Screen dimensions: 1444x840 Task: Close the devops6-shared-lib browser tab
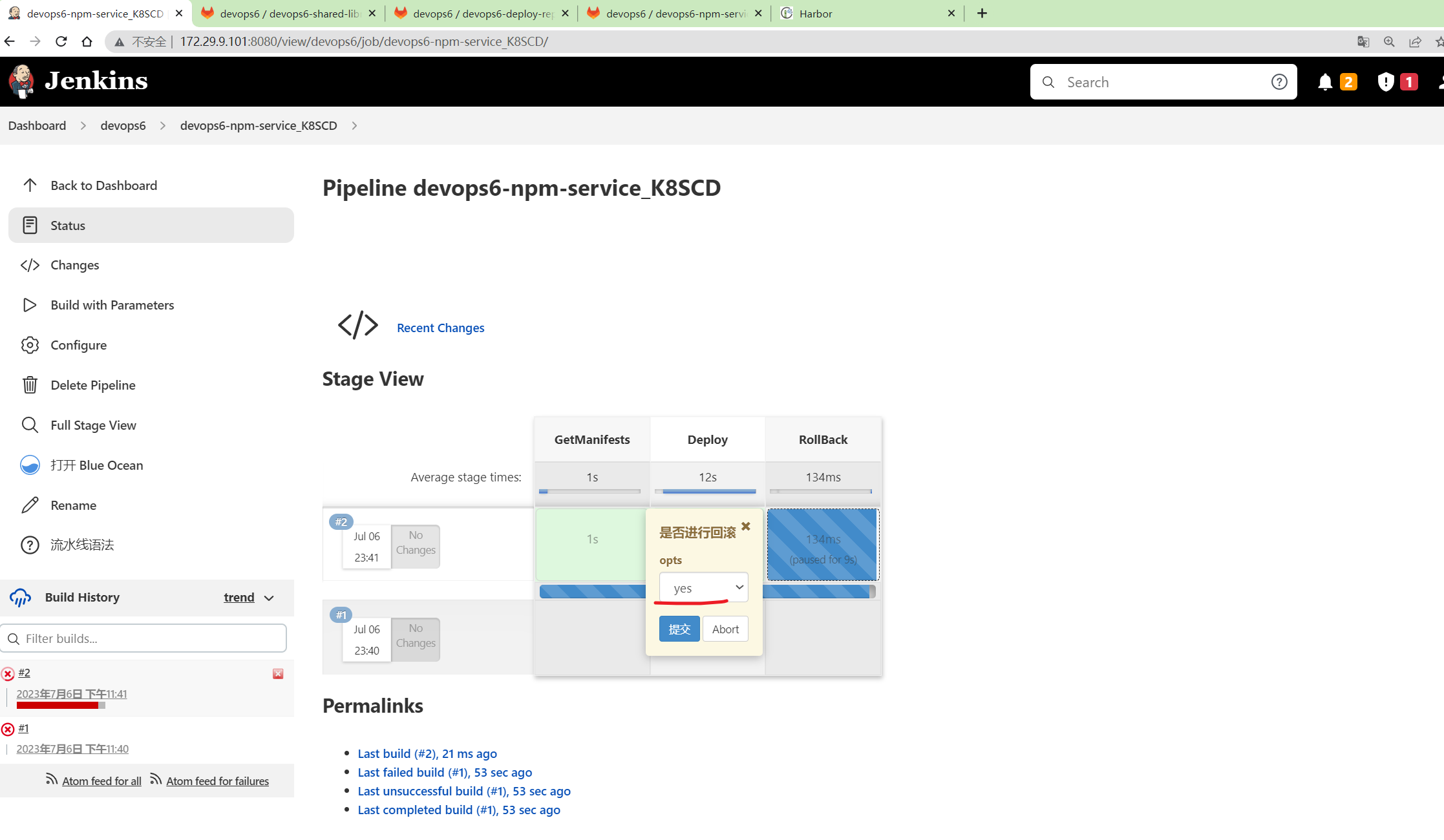(372, 13)
